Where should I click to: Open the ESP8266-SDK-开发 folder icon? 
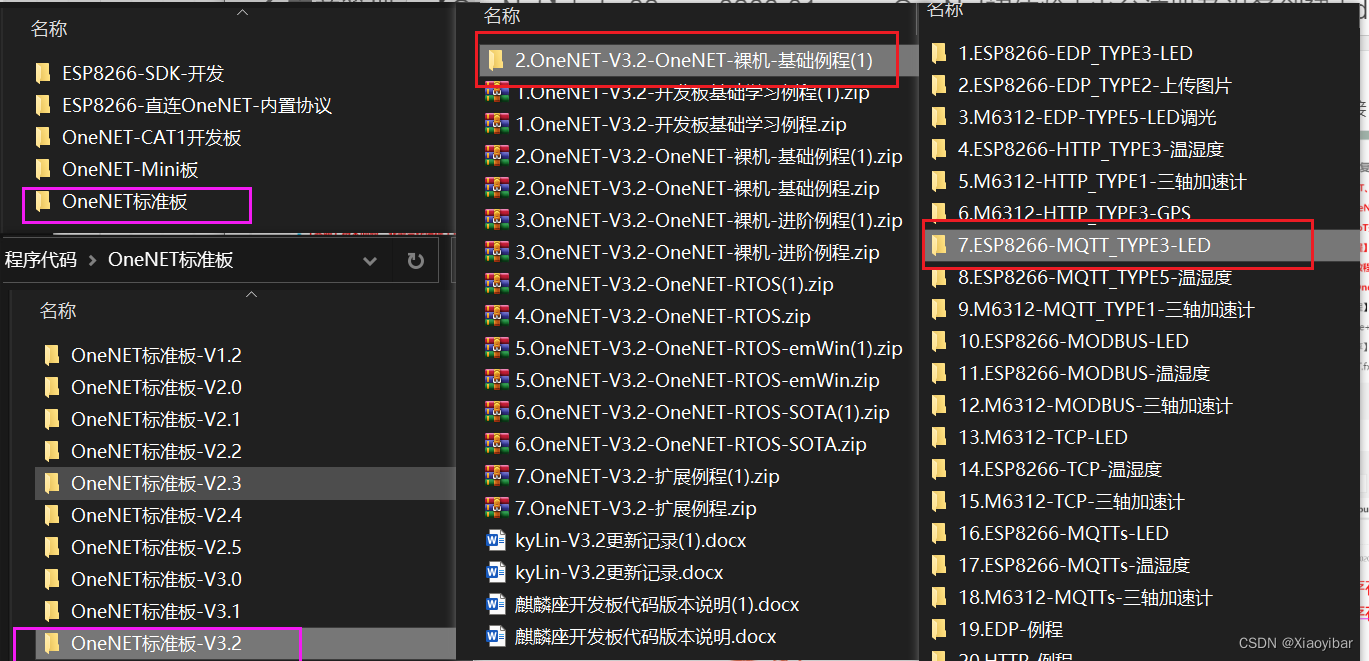42,73
